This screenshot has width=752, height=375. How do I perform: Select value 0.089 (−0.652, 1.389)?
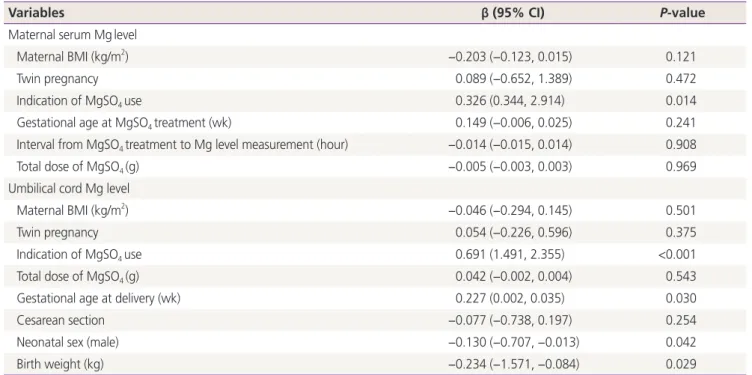(x=514, y=79)
